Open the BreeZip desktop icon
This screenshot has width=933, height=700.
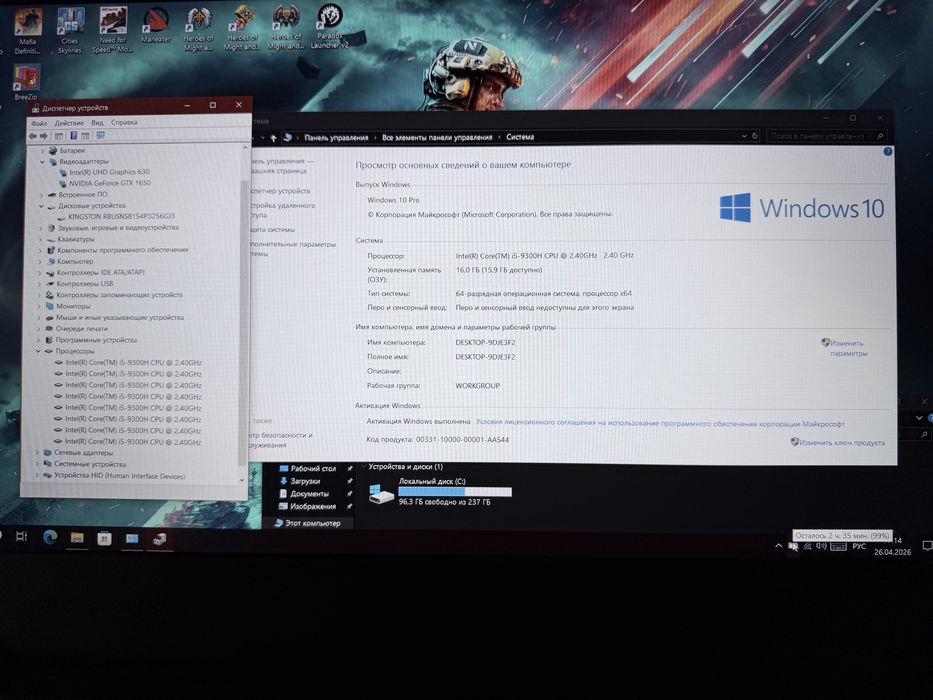(26, 82)
